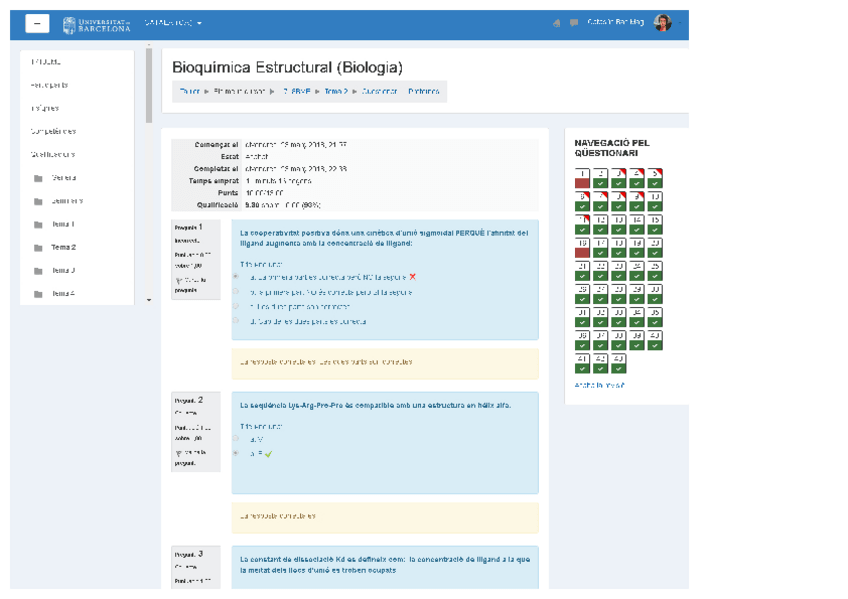Open the notifications bell icon
This screenshot has height=599, width=848.
tap(556, 23)
